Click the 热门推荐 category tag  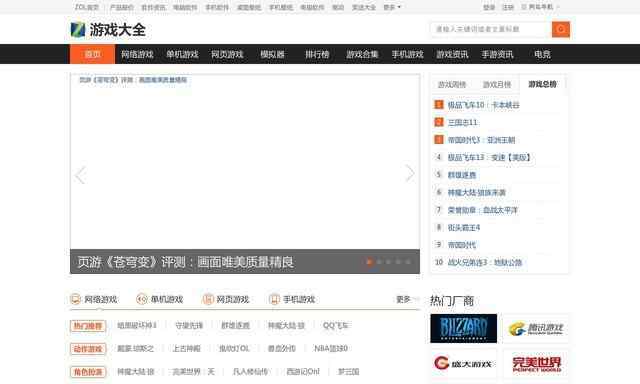[x=88, y=326]
